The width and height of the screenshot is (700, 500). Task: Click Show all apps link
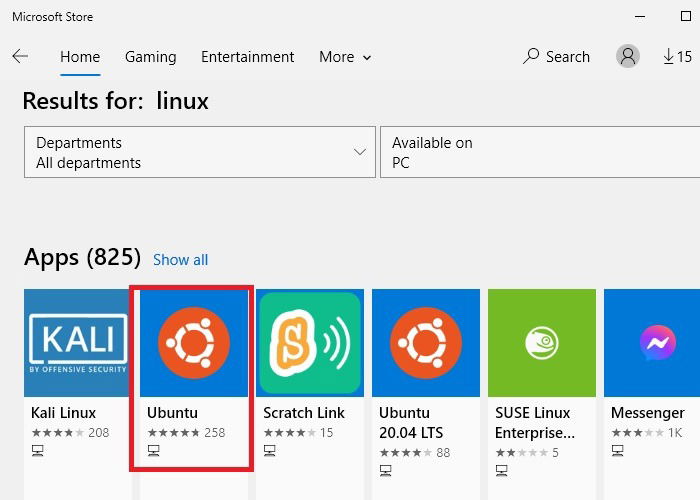click(180, 260)
